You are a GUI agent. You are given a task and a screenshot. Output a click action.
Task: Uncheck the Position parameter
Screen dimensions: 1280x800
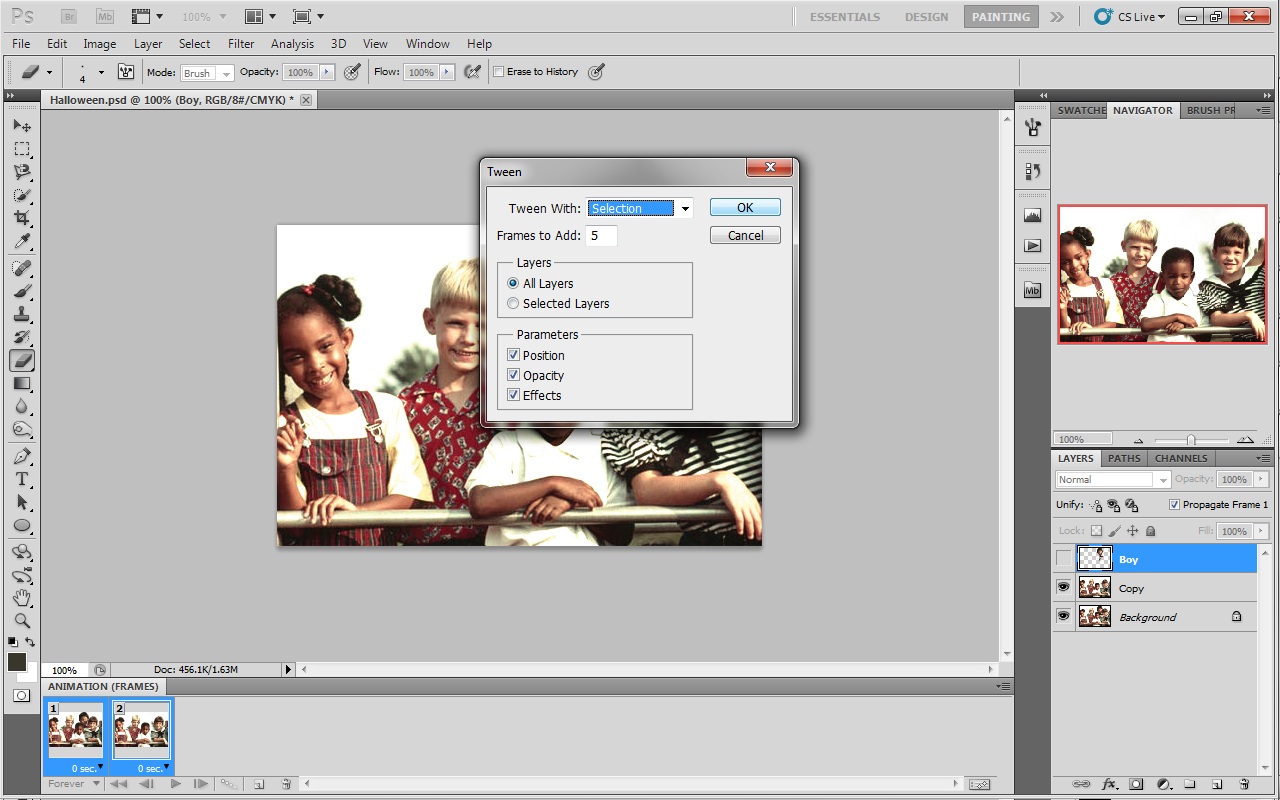pos(513,355)
